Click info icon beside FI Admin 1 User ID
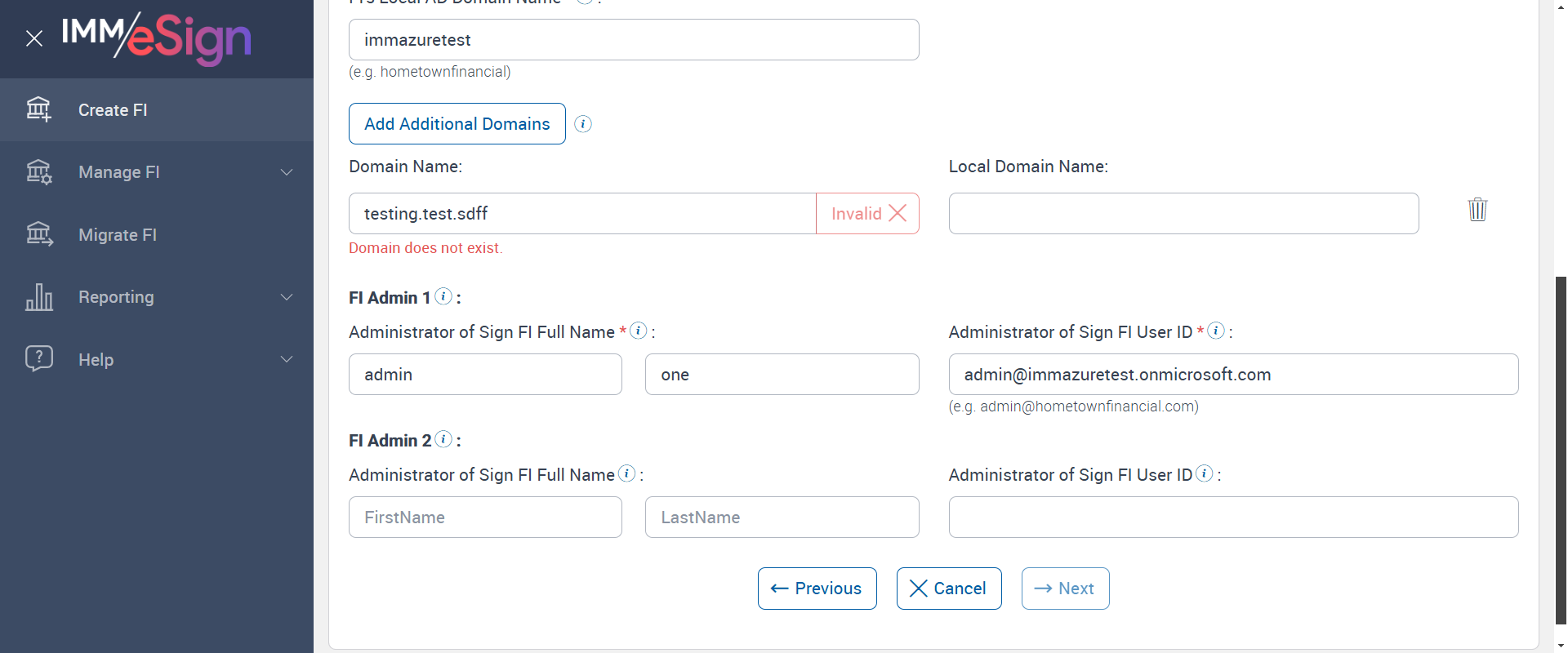The height and width of the screenshot is (653, 1568). click(x=1216, y=331)
